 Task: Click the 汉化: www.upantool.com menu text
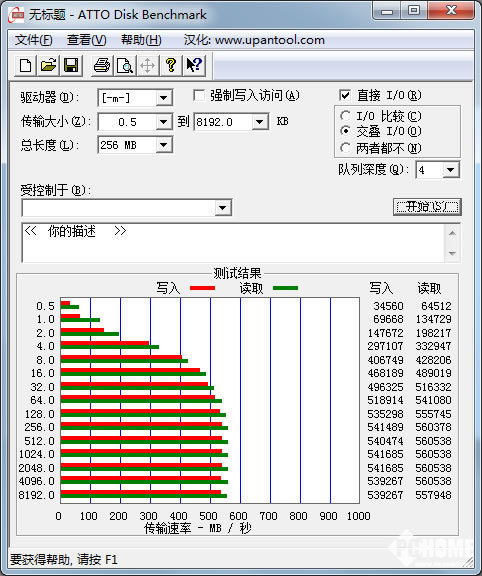point(254,40)
